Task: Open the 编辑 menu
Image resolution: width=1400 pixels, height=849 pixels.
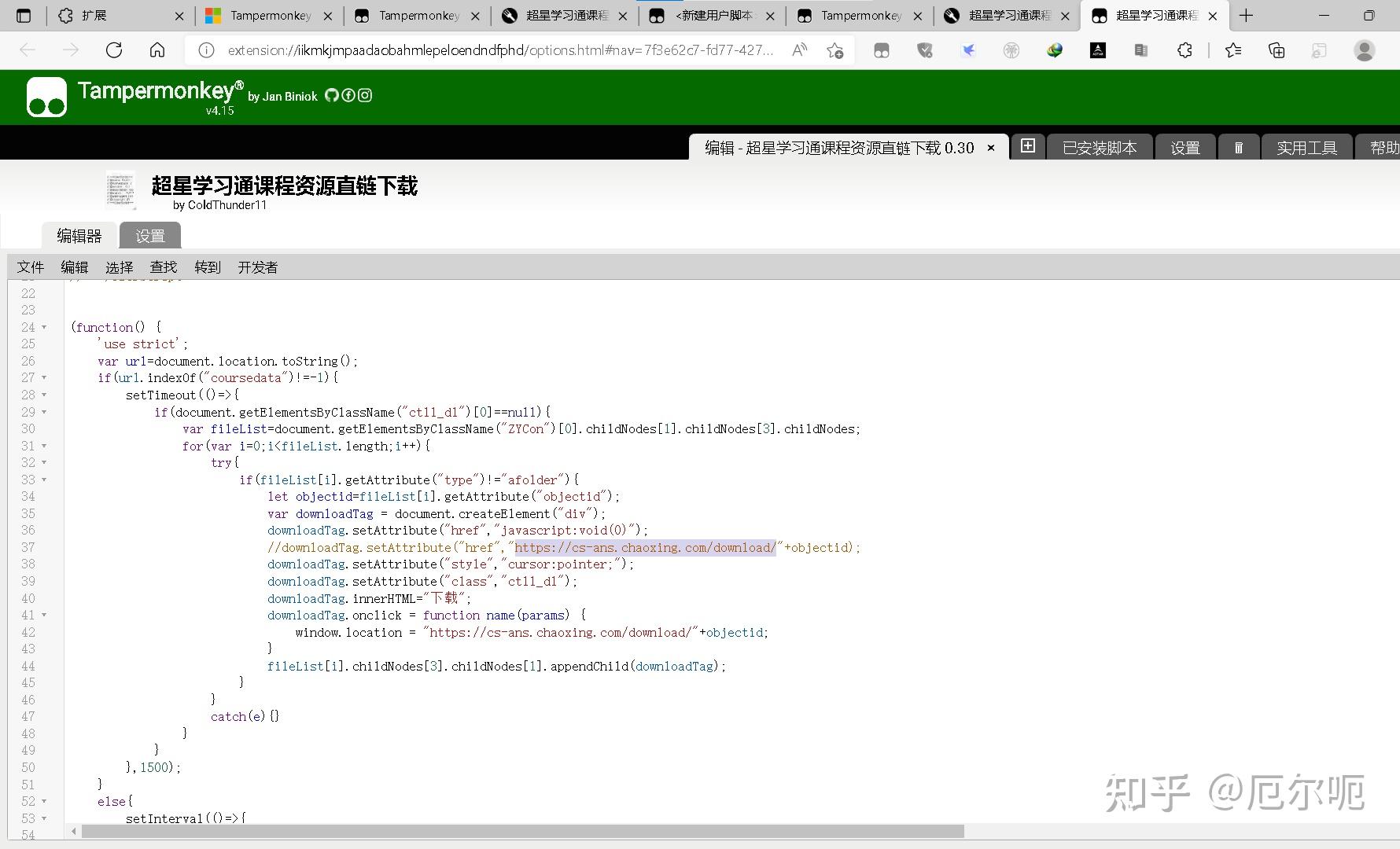Action: 75,267
